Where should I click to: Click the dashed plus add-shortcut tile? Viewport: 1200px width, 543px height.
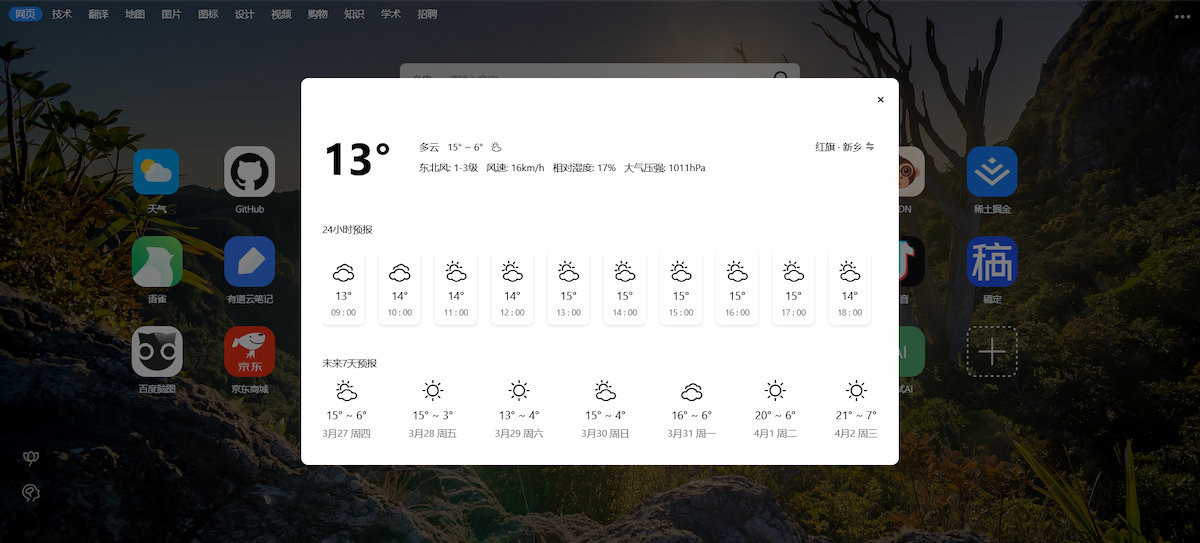coord(992,351)
